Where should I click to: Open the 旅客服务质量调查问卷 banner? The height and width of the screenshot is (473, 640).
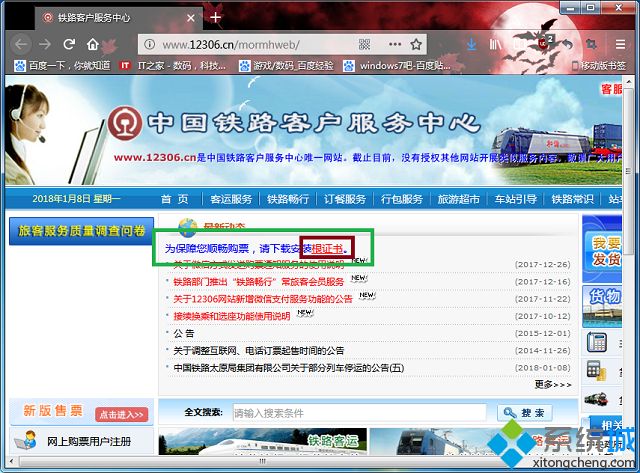81,231
